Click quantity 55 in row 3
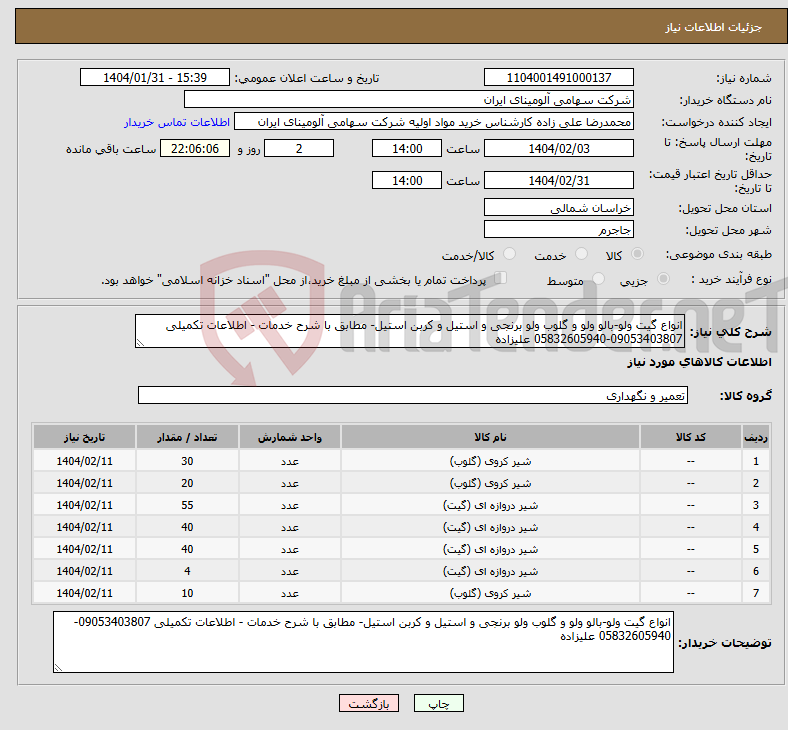Viewport: 788px width, 730px height. tap(187, 505)
